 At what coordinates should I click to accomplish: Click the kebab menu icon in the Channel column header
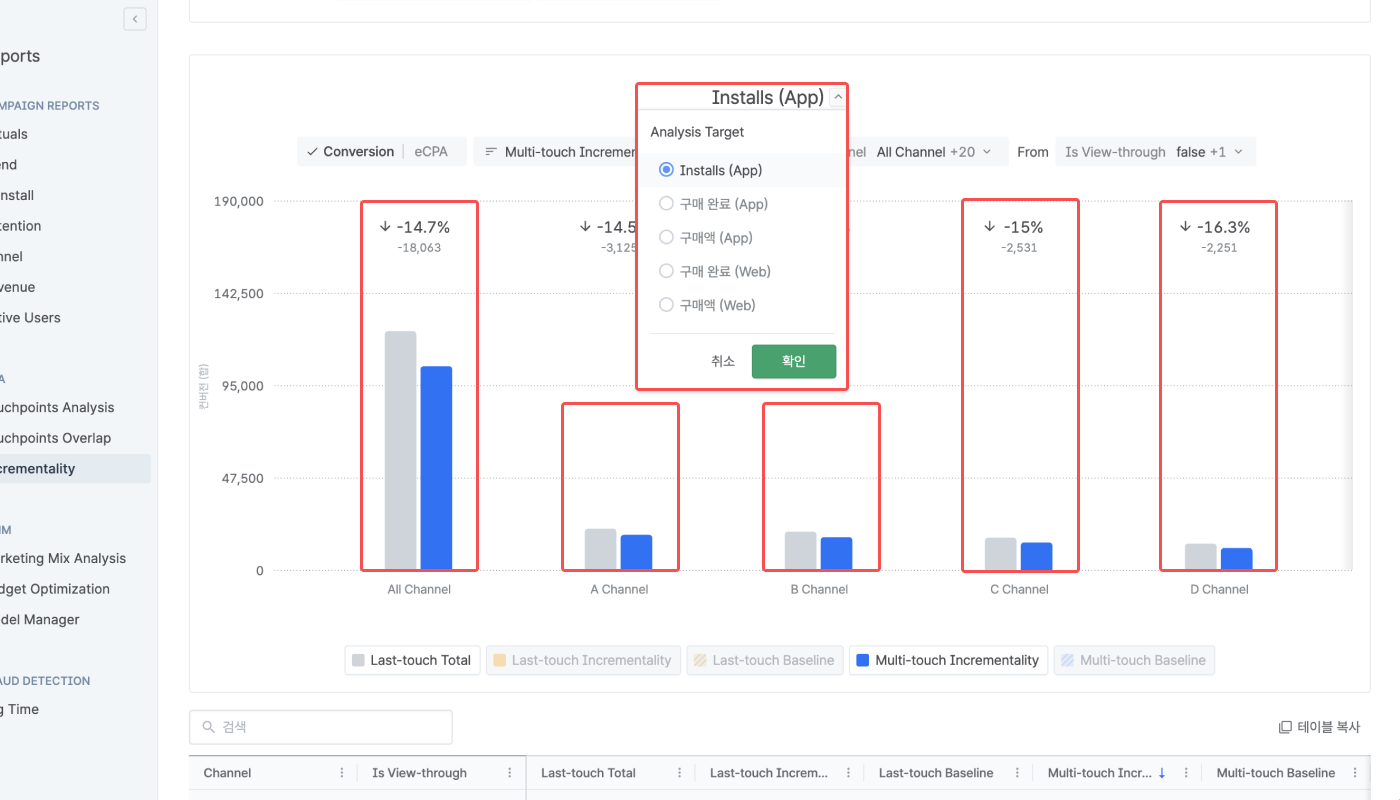click(x=342, y=773)
